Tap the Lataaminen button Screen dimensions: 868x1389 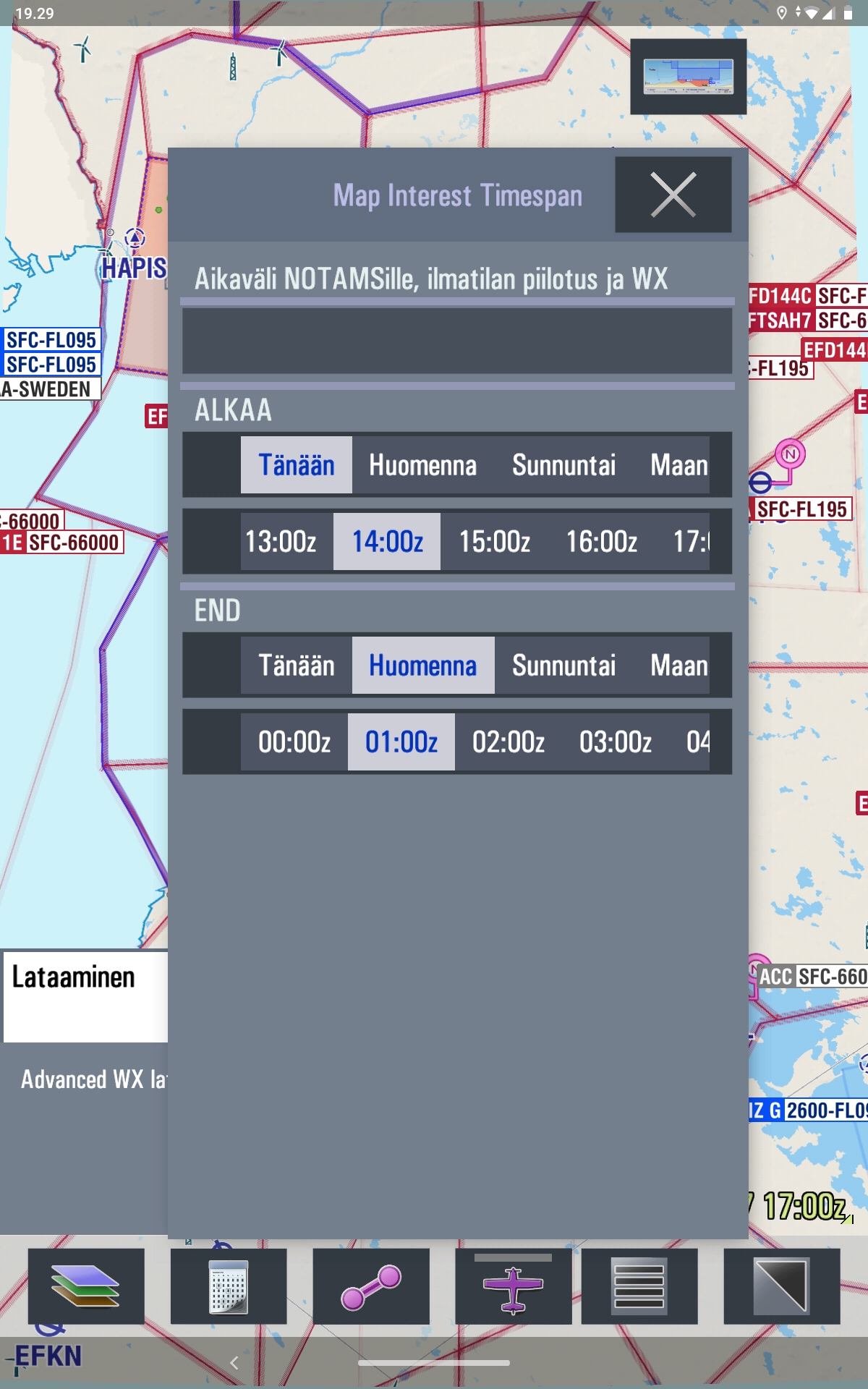click(x=85, y=995)
